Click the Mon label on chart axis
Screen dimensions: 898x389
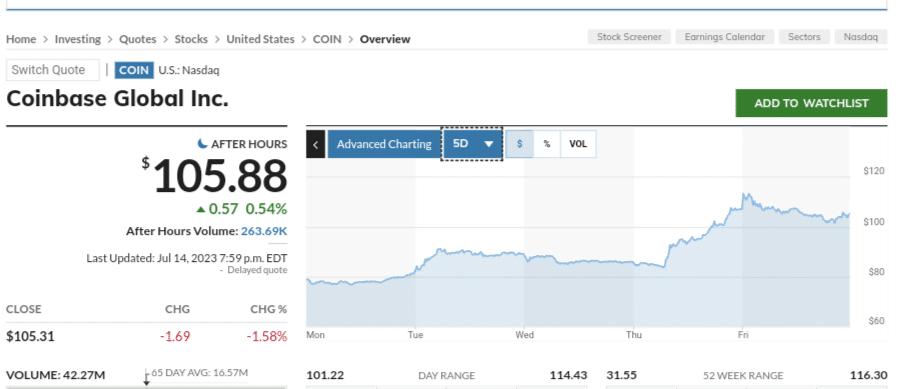pos(315,335)
